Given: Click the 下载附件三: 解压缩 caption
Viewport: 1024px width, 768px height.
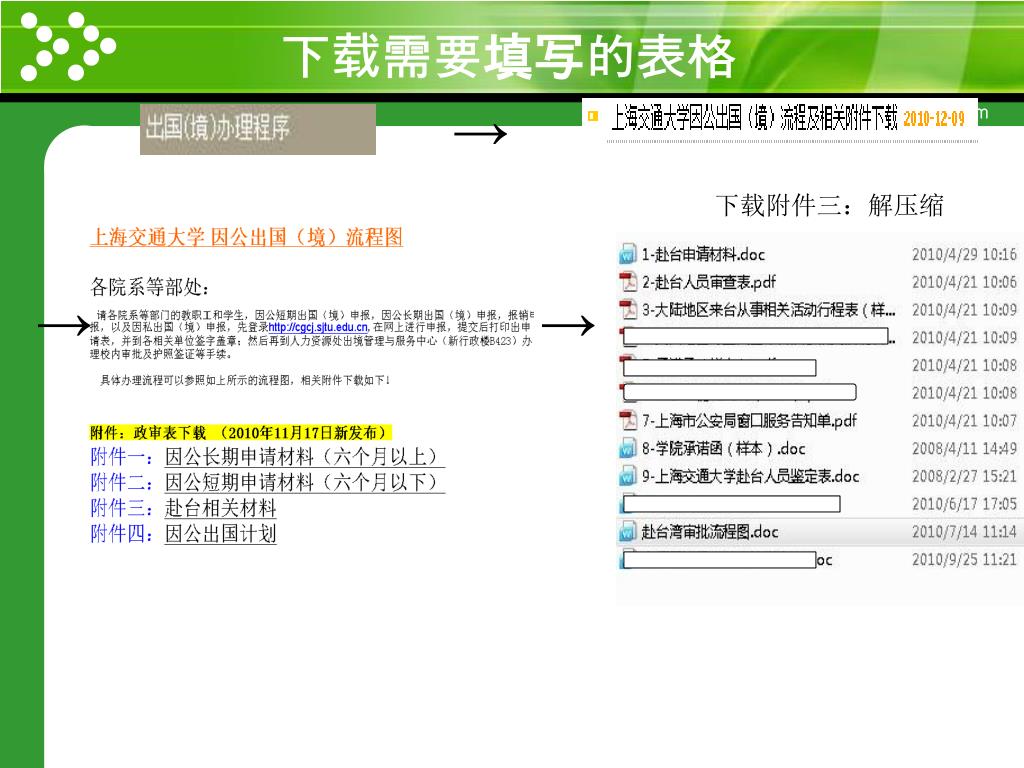Looking at the screenshot, I should tap(830, 205).
